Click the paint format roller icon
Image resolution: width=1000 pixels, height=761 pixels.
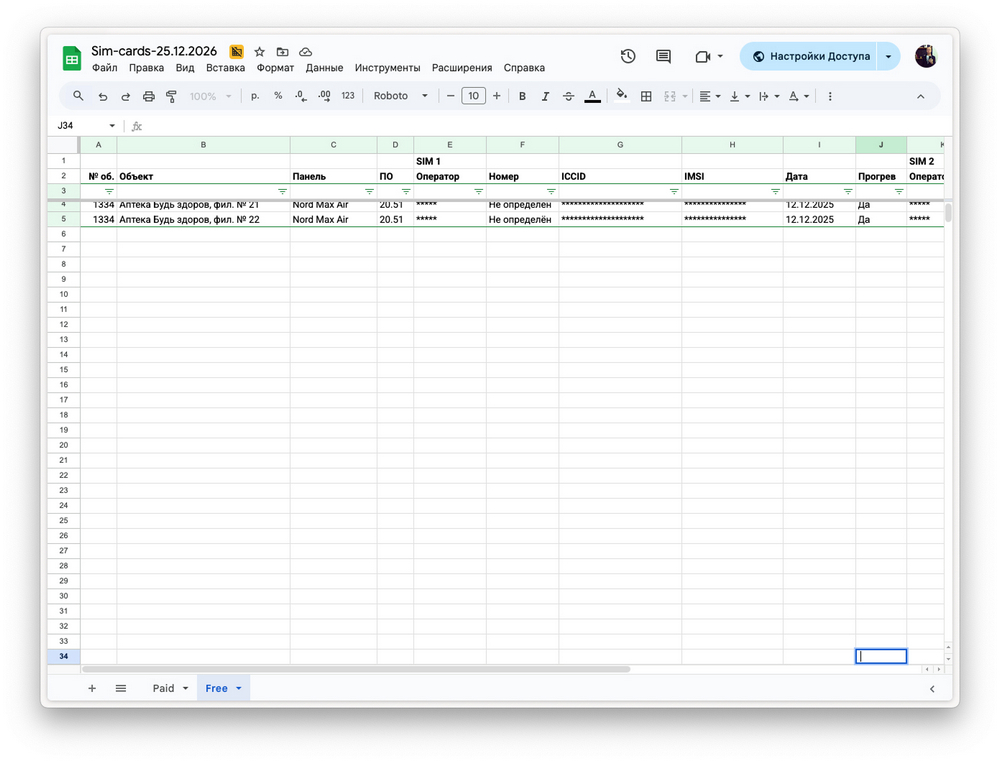click(x=171, y=96)
